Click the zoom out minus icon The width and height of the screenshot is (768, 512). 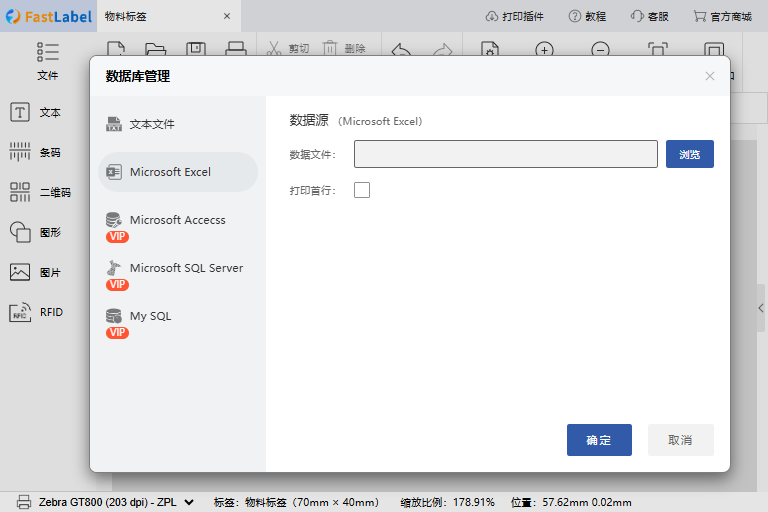(x=600, y=49)
